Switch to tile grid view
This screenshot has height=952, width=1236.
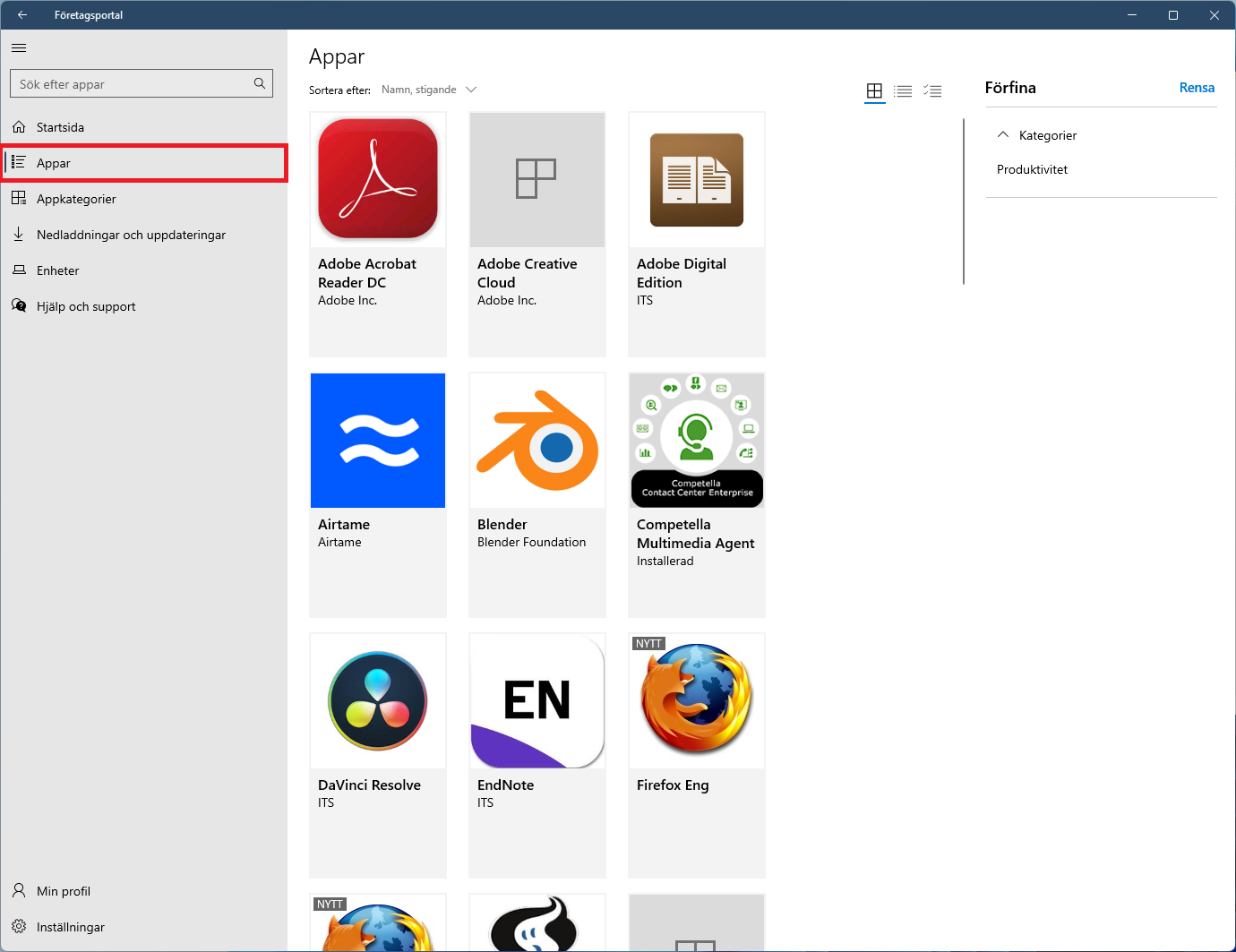tap(875, 90)
